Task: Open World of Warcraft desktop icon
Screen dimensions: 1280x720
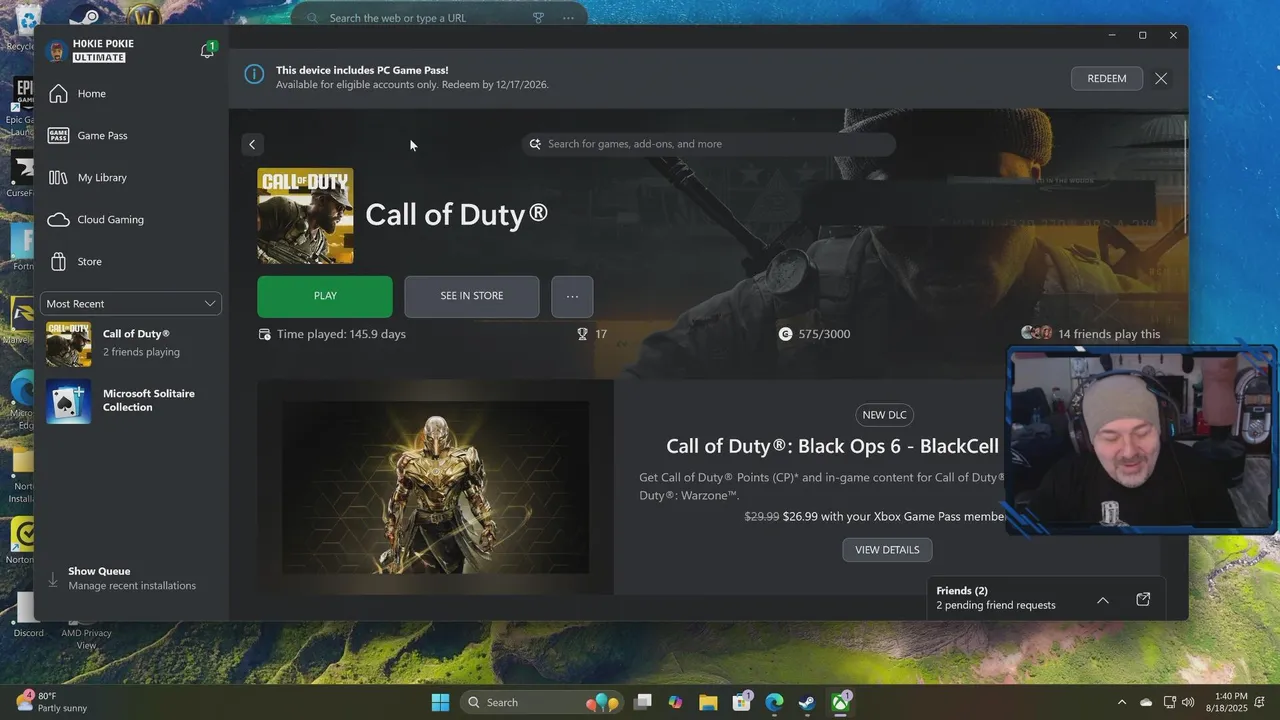Action: [145, 17]
